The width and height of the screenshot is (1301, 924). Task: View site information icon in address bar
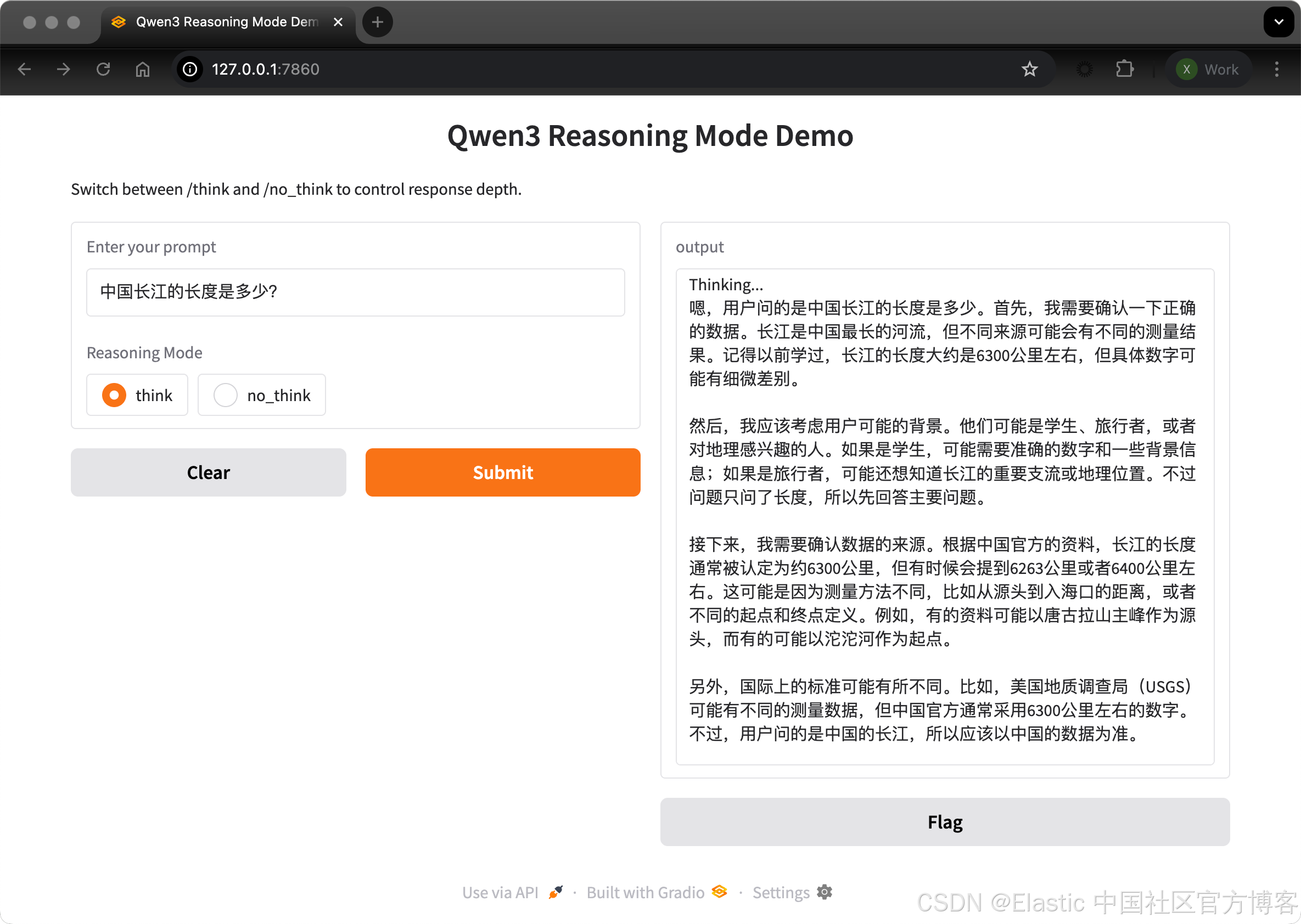[190, 70]
